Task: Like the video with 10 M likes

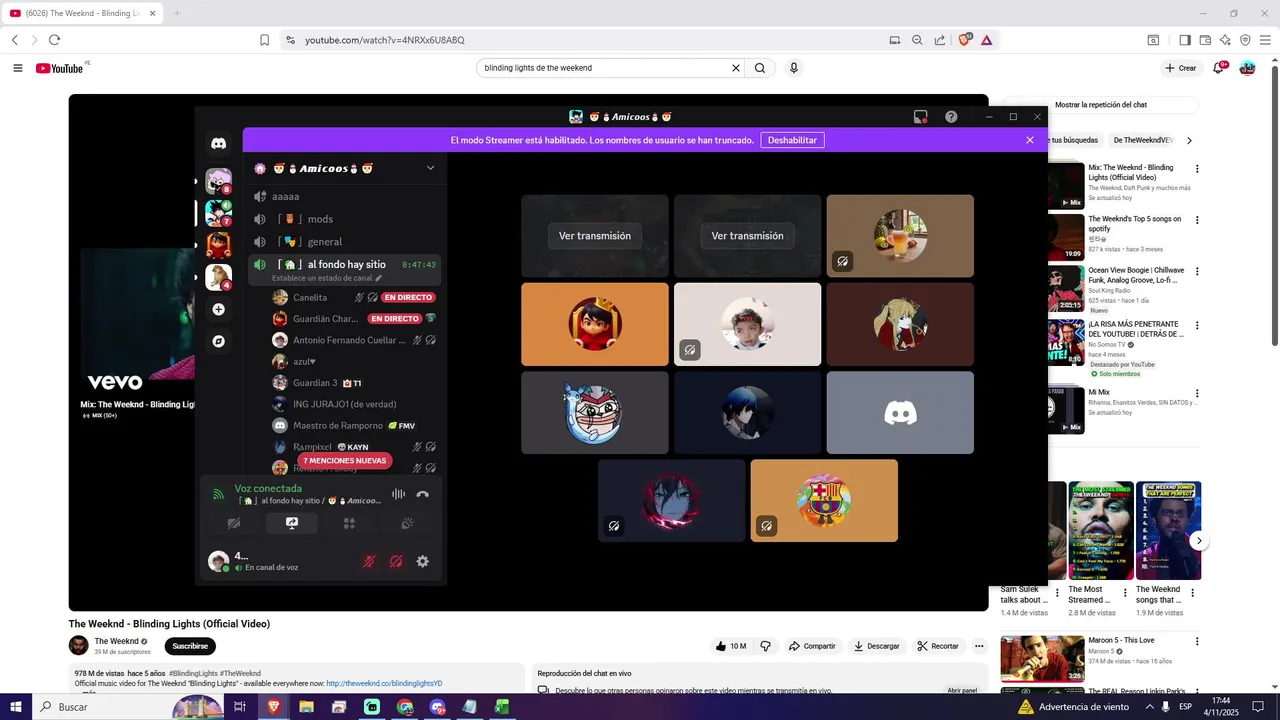Action: click(730, 646)
